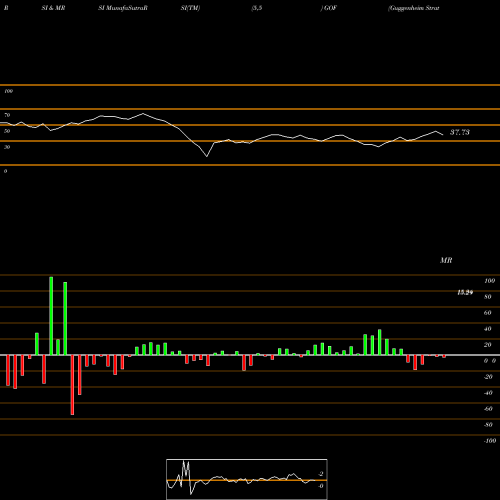The image size is (500, 500).
Task: Click the 70 level label on RSI axis
Action: pos(7,115)
